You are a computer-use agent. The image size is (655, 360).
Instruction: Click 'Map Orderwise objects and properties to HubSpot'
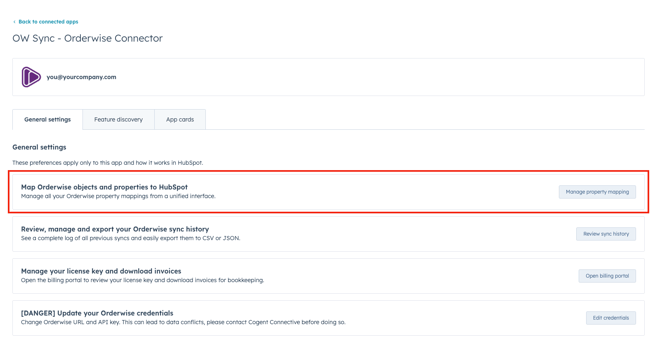click(x=104, y=187)
